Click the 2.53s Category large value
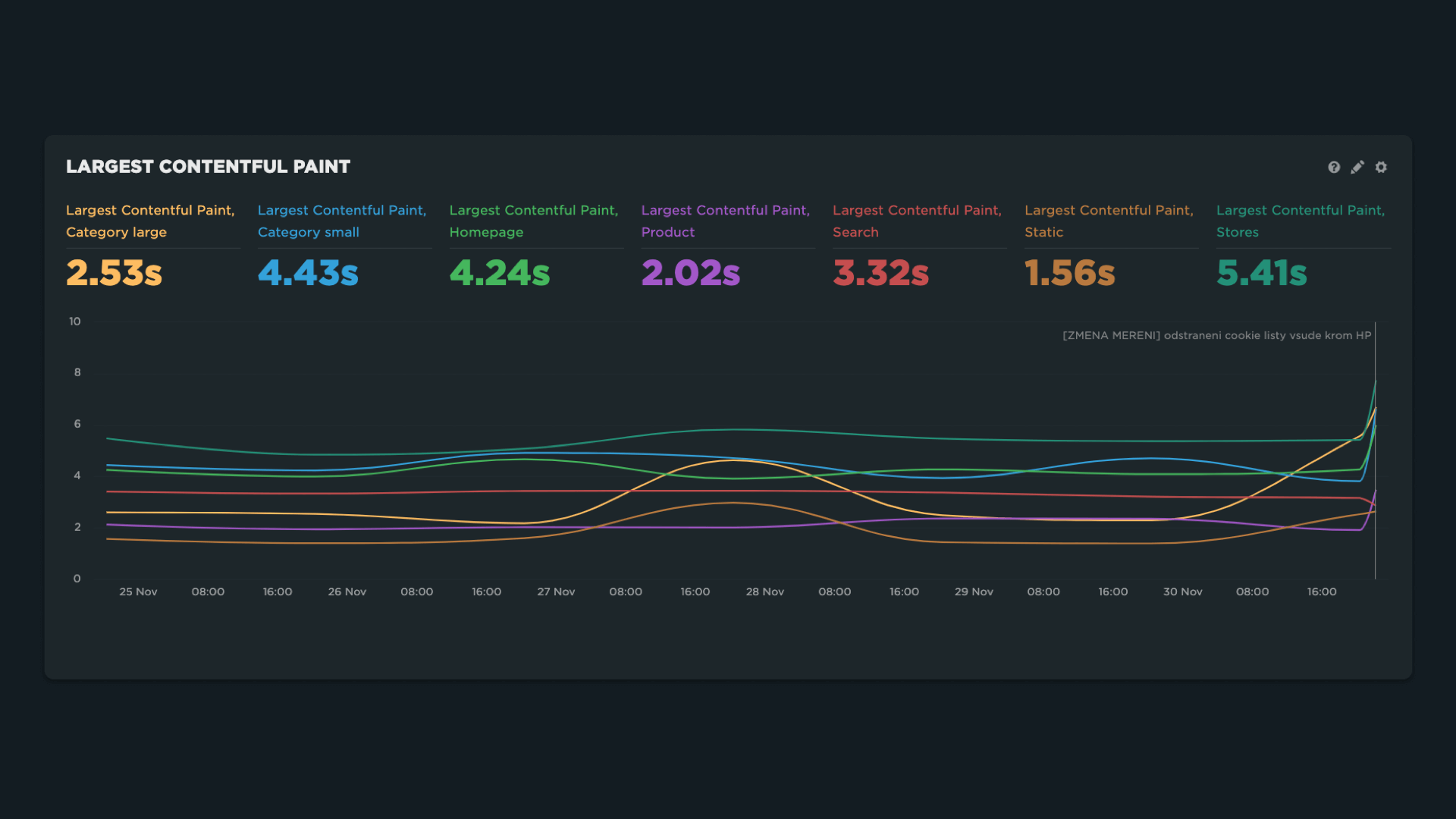The image size is (1456, 819). (x=114, y=273)
